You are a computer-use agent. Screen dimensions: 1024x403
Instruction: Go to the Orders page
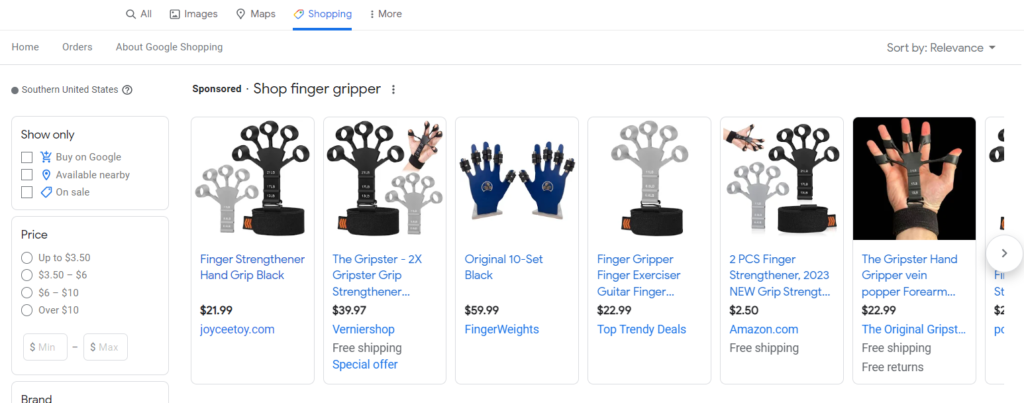tap(77, 47)
